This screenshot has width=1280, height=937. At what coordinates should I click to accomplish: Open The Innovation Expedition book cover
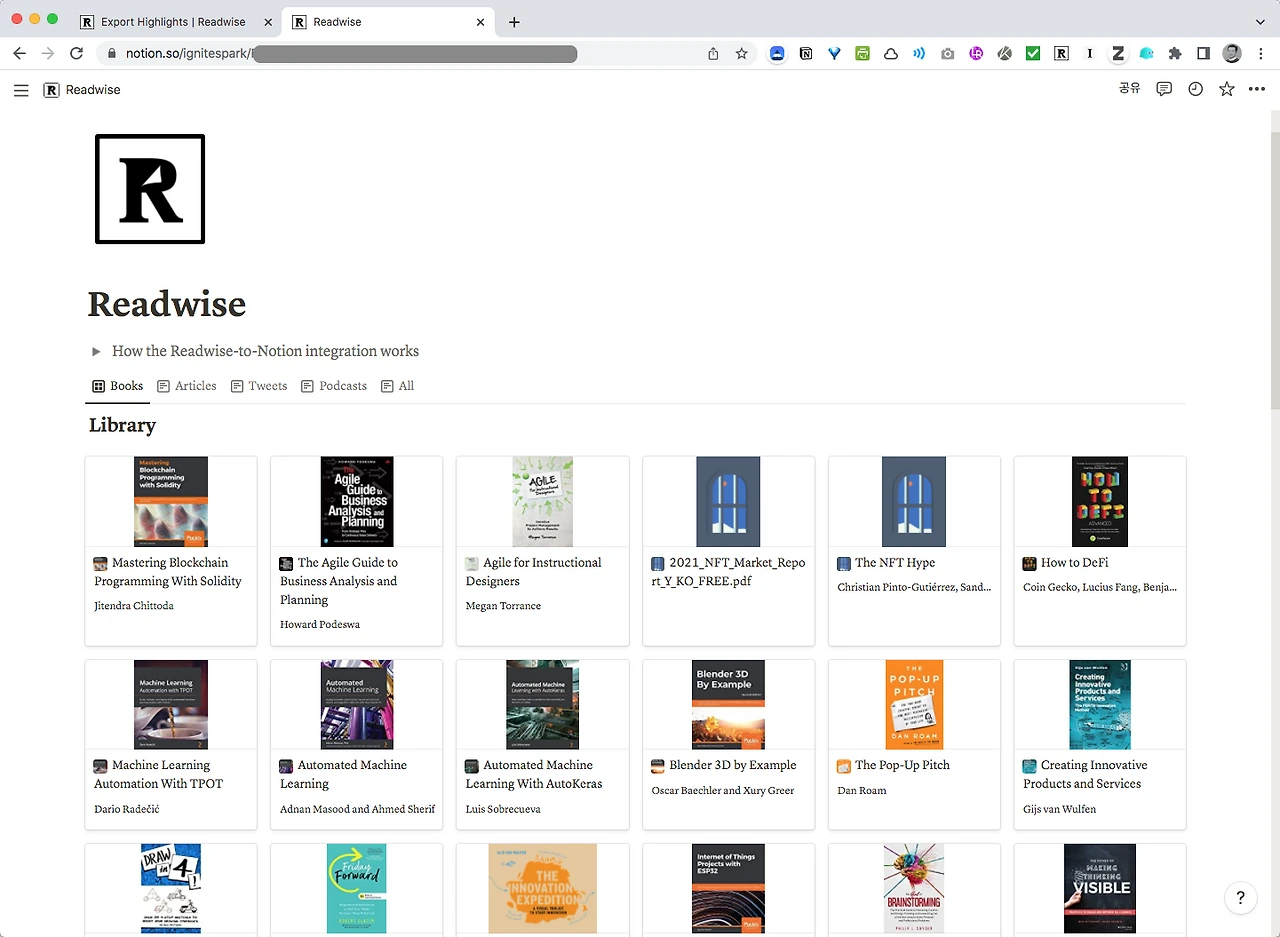click(543, 888)
